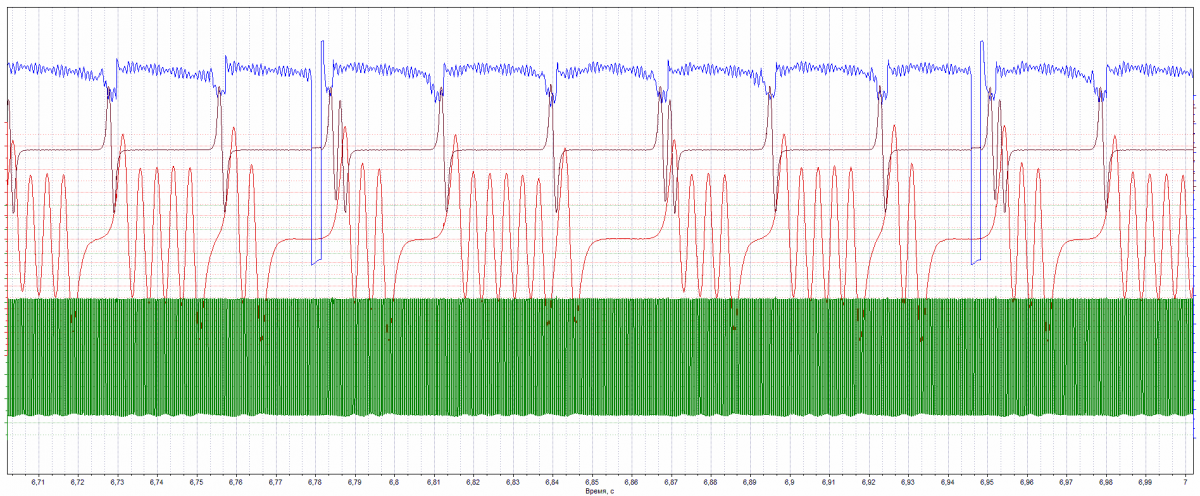Click the 6,94 time axis label
Viewport: 1200px width, 496px height.
[948, 482]
